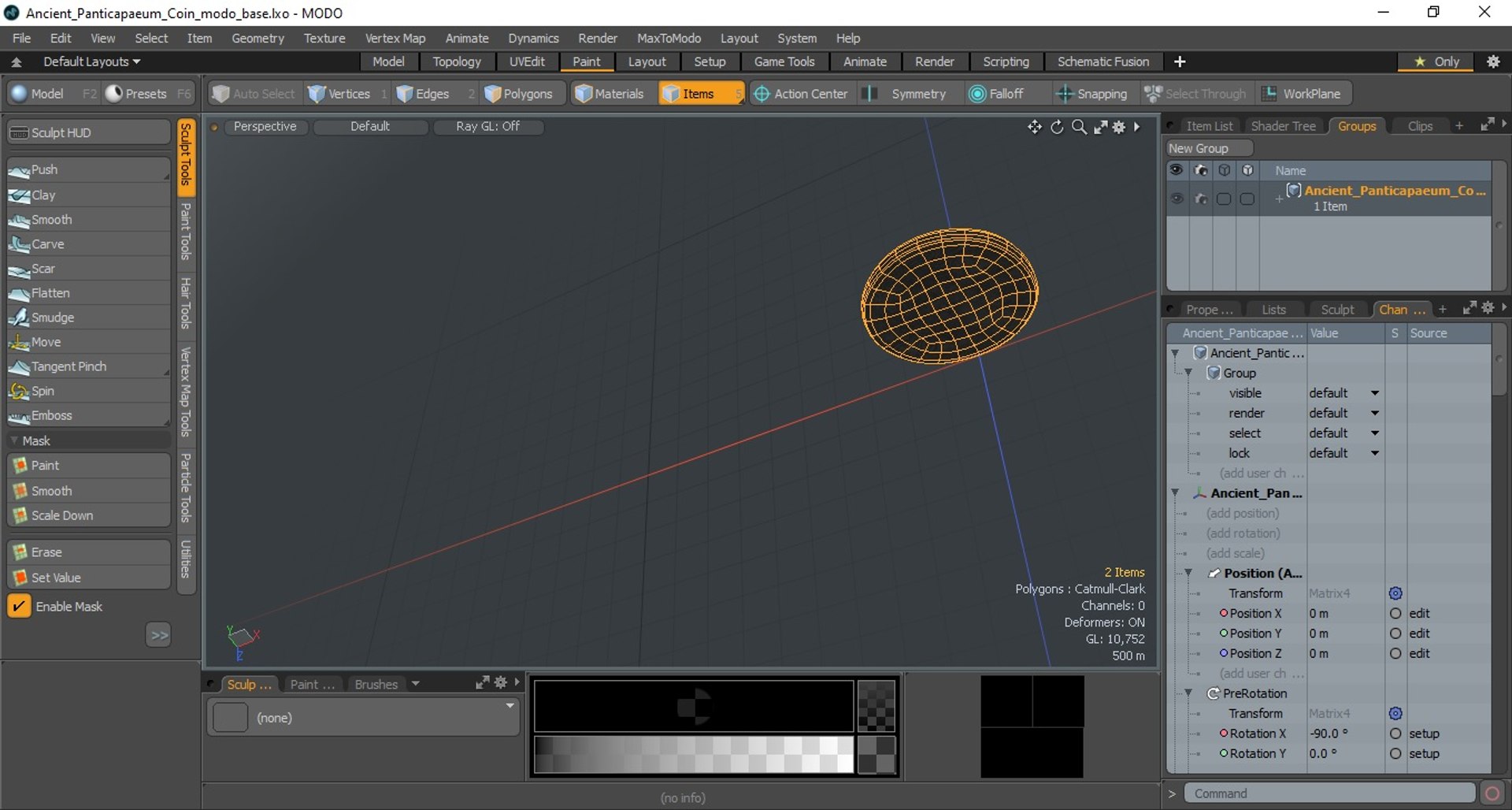Click the Ray GL: Off button
Screen dimensions: 1512x810
(x=487, y=126)
